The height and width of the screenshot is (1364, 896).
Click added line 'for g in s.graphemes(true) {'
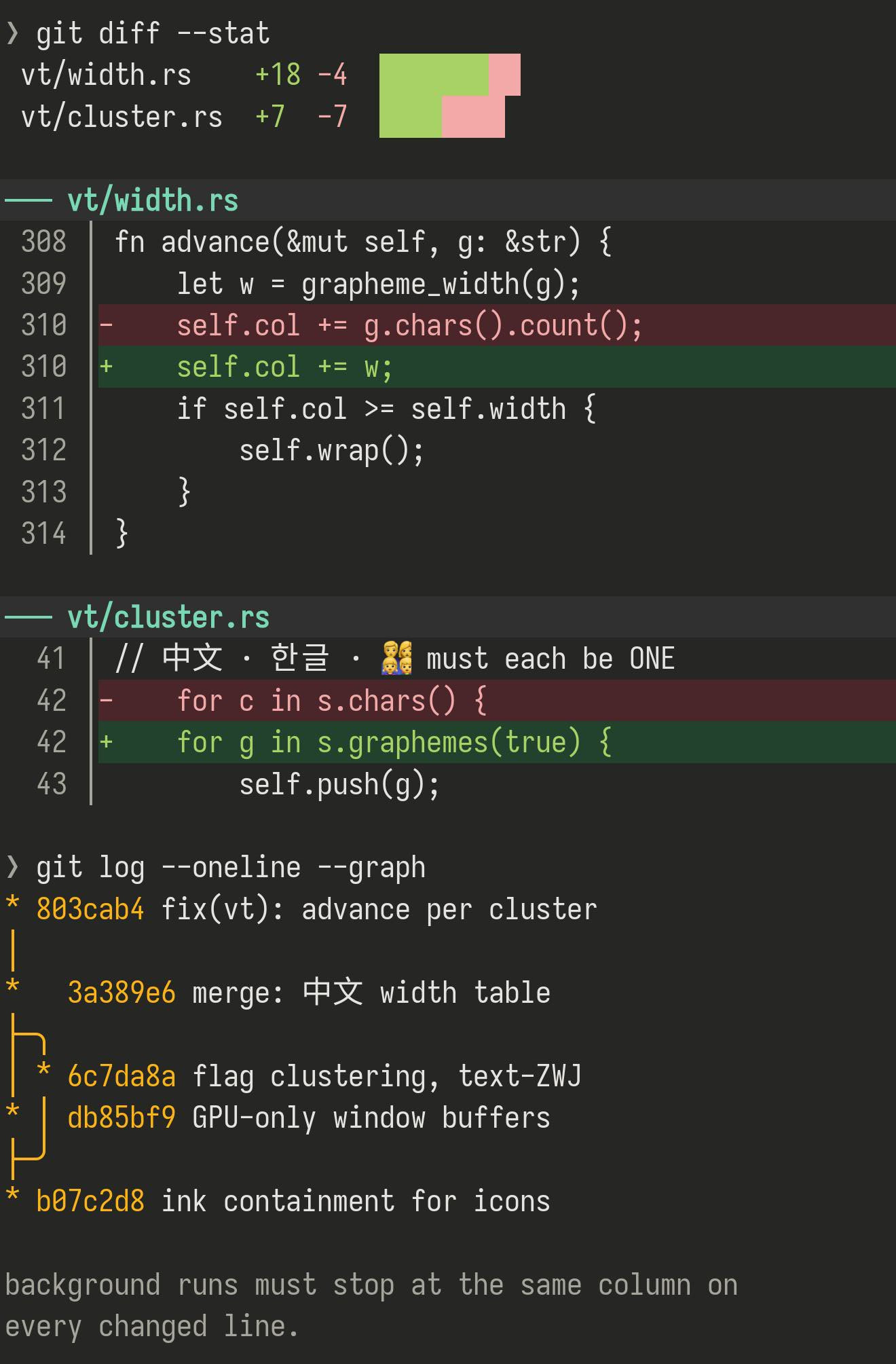pos(497,742)
